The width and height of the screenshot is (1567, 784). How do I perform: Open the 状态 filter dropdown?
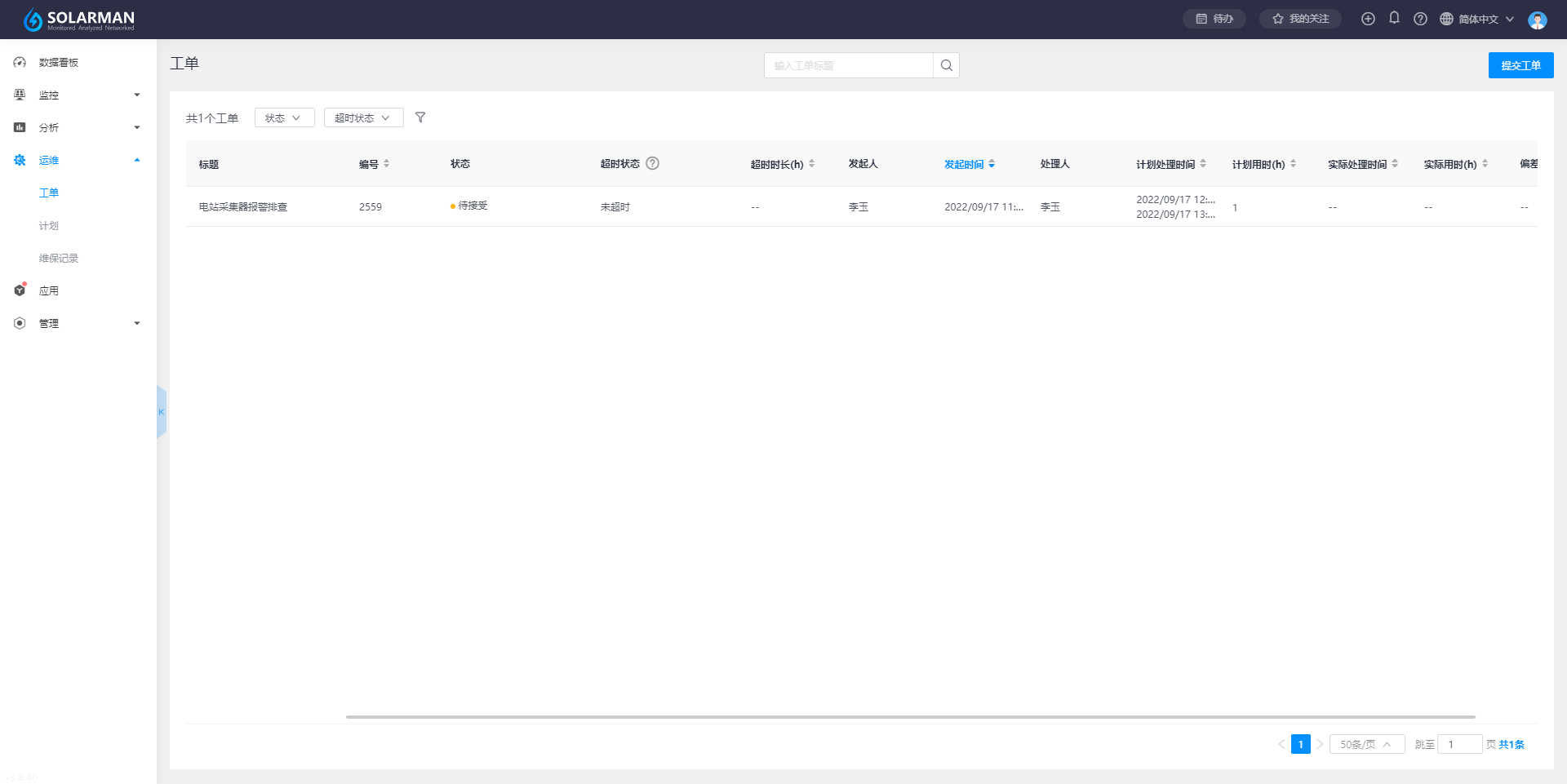pyautogui.click(x=284, y=117)
